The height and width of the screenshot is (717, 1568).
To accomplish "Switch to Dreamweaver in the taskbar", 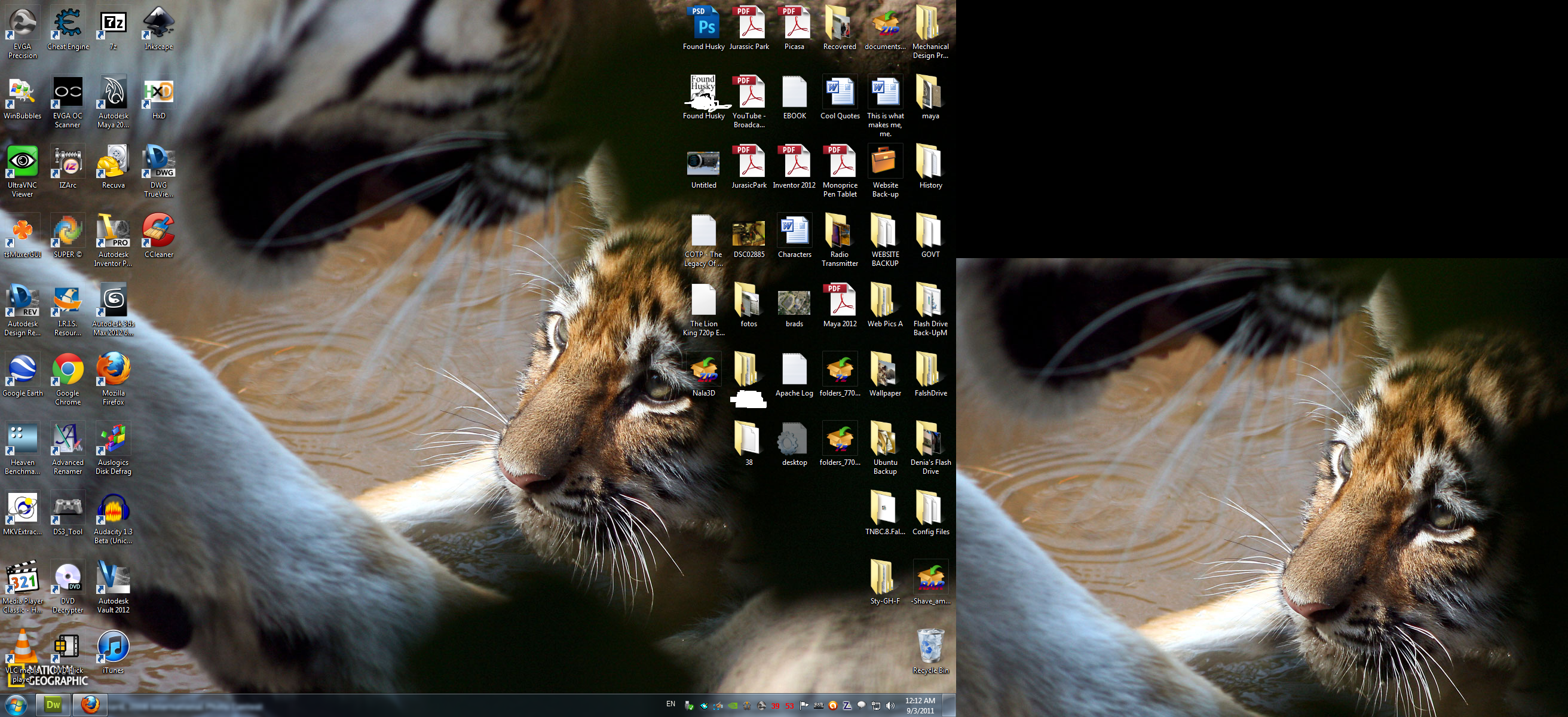I will tap(54, 706).
